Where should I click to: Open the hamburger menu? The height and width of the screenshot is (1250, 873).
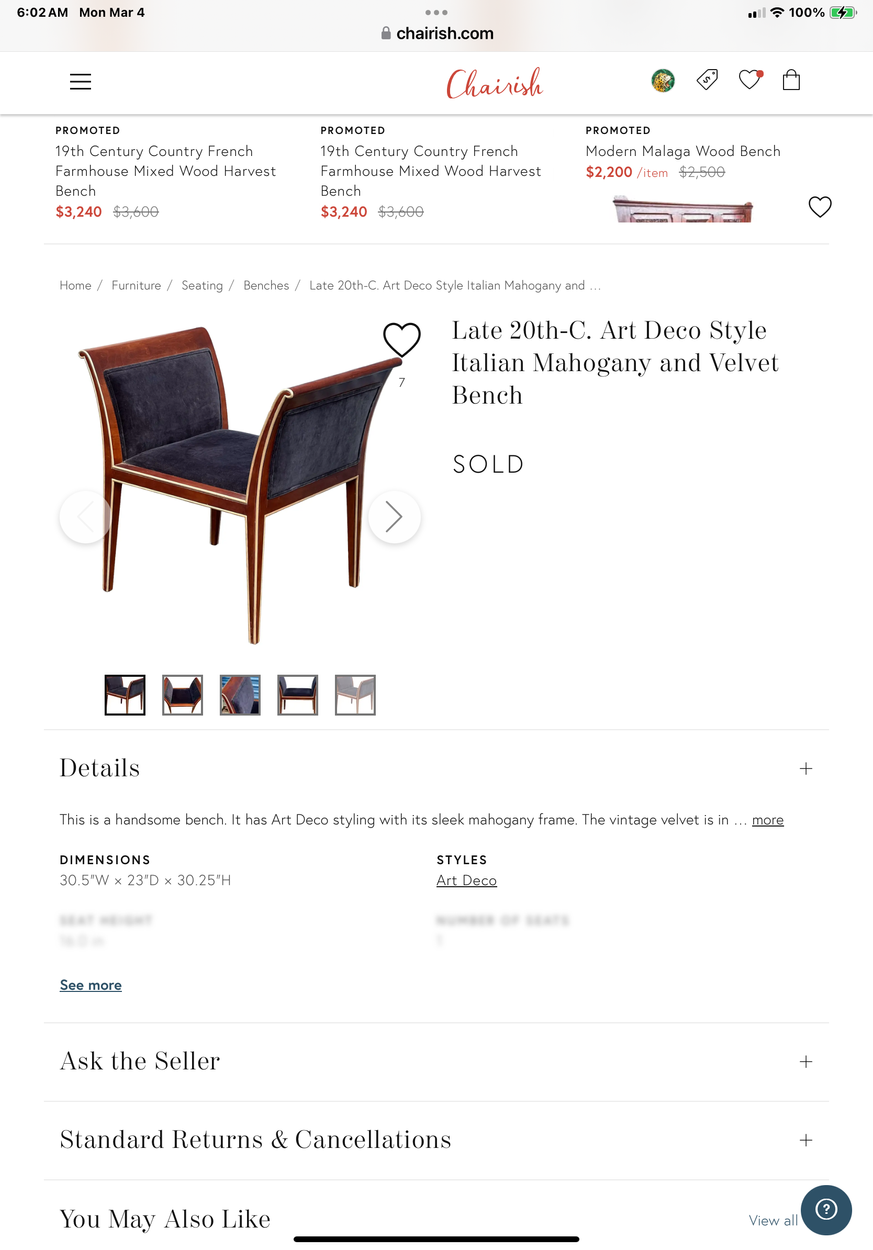click(81, 82)
